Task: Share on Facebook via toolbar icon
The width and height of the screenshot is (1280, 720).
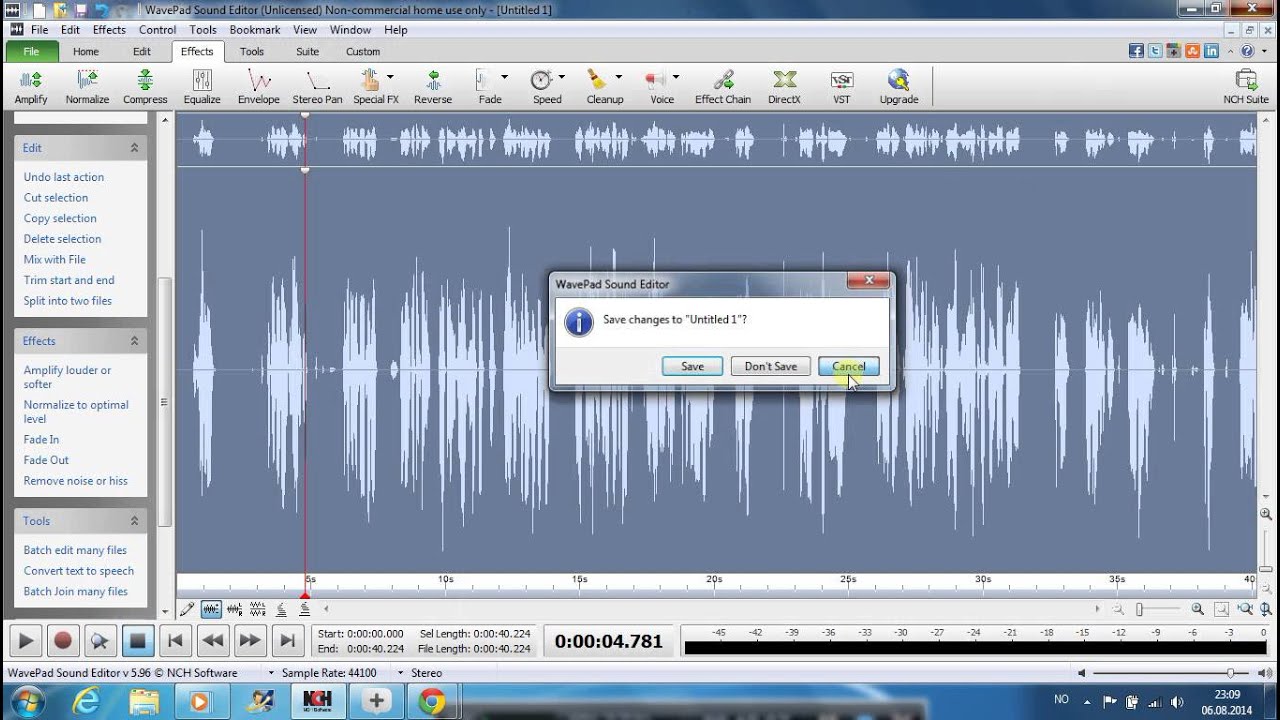Action: [1136, 51]
